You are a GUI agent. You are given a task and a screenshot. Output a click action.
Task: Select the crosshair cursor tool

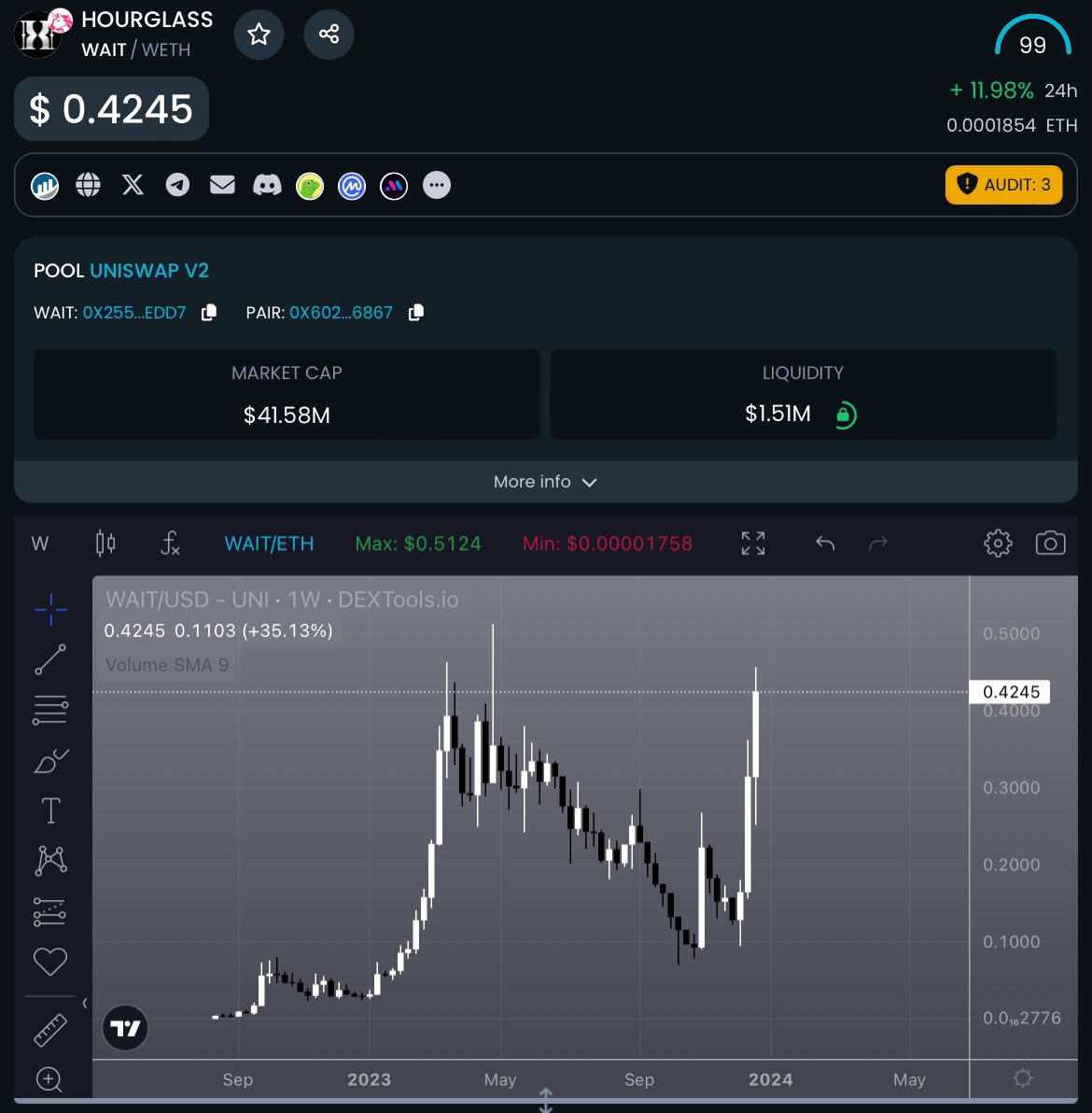(50, 610)
